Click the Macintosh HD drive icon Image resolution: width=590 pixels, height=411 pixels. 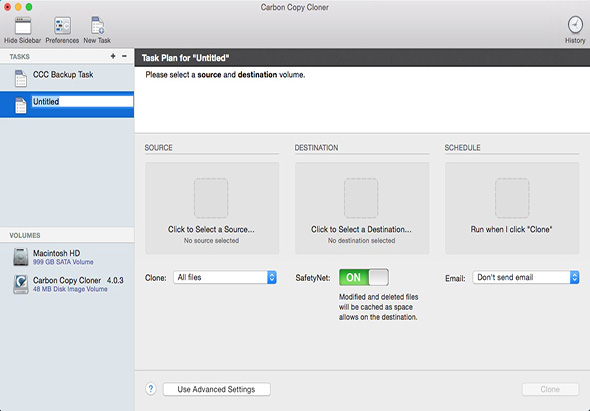(x=21, y=257)
